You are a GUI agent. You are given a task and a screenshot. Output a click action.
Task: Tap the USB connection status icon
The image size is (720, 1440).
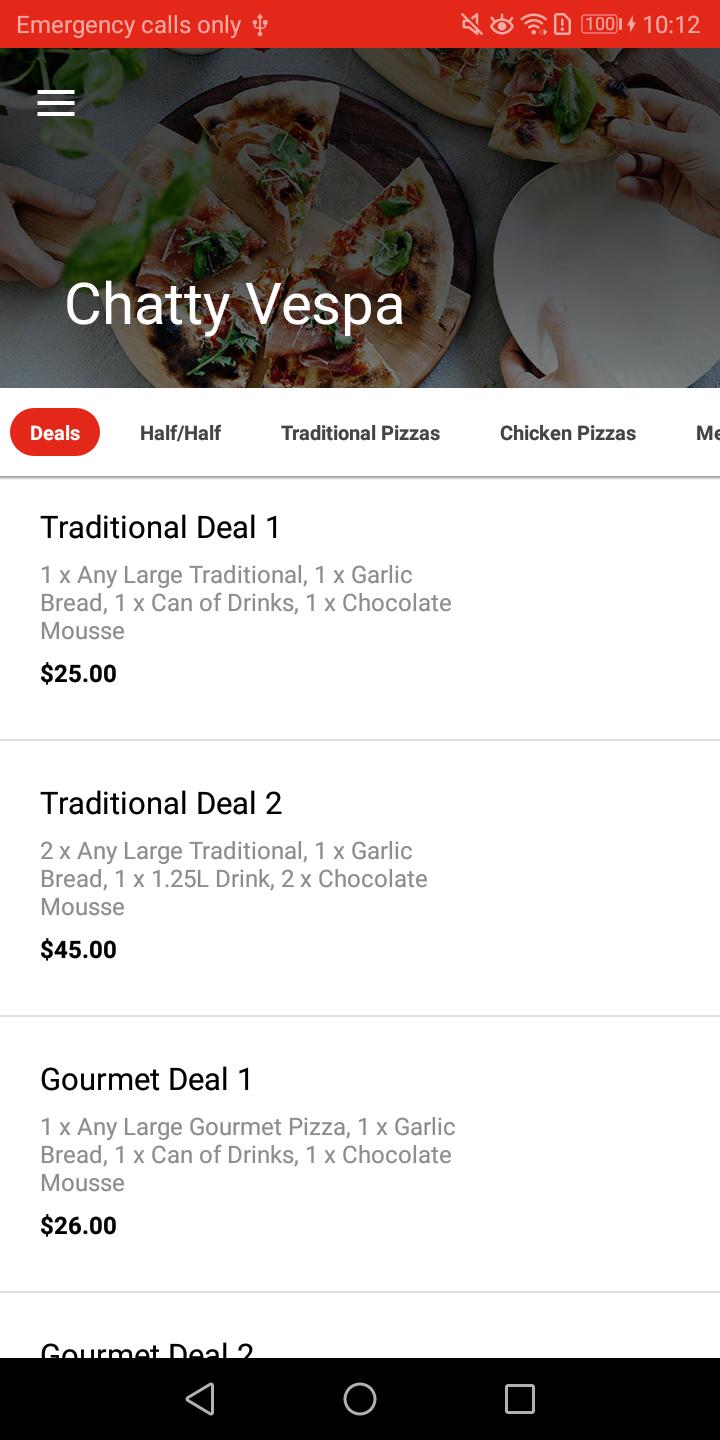260,25
